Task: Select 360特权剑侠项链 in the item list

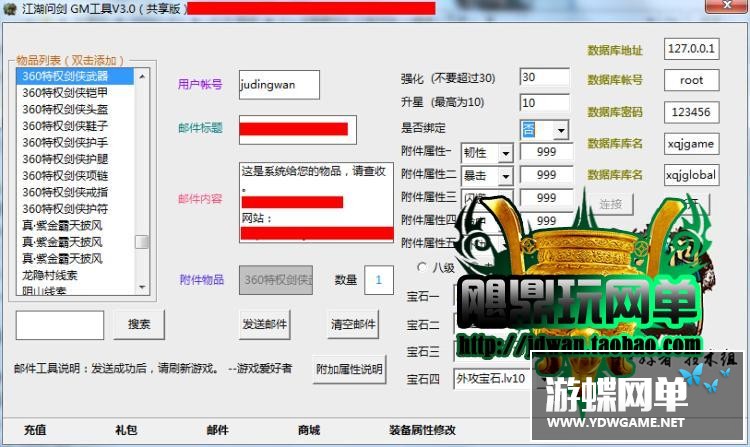Action: coord(75,175)
